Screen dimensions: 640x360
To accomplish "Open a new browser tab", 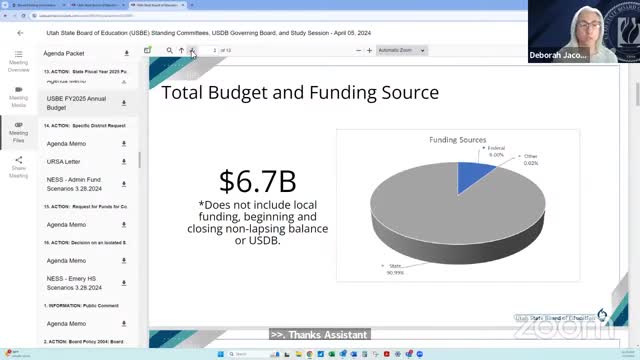I will pyautogui.click(x=192, y=5).
